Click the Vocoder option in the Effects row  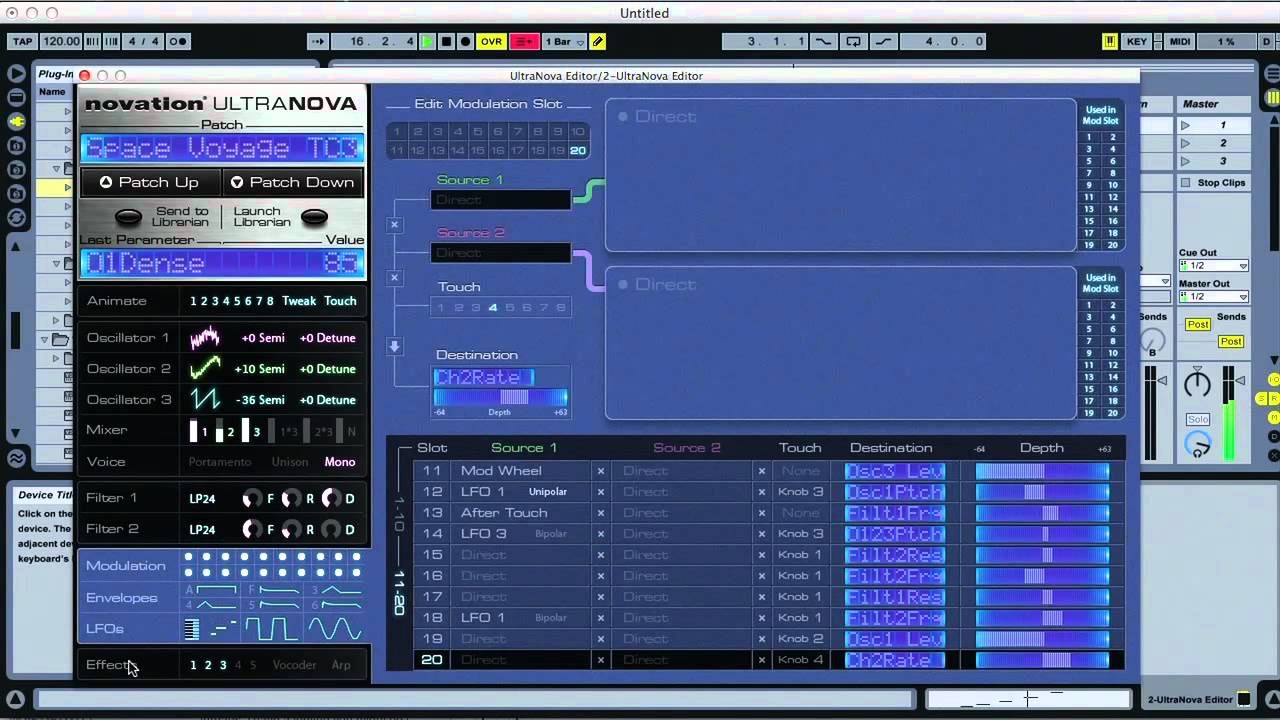tap(294, 665)
